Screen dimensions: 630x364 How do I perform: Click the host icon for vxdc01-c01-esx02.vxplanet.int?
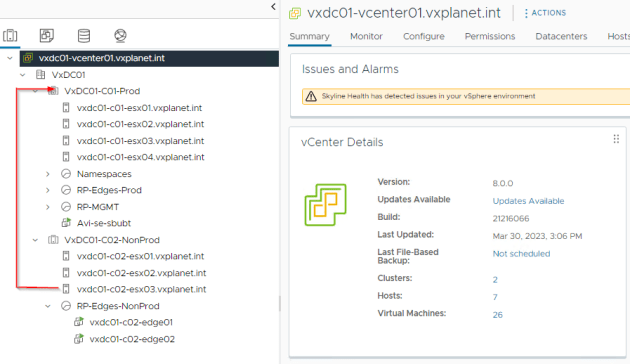66,124
